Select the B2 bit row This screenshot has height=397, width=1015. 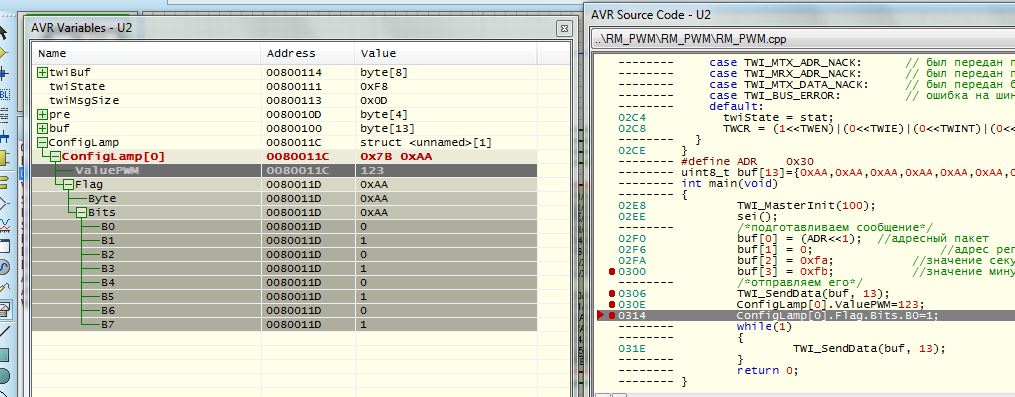(284, 255)
